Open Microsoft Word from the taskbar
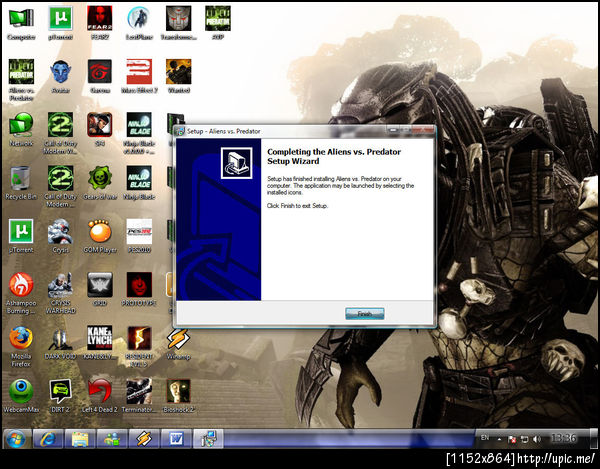600x469 pixels. [x=176, y=439]
